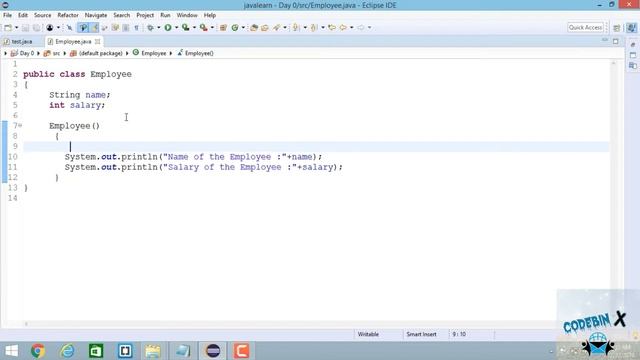The width and height of the screenshot is (640, 360).
Task: Click the New Java Class icon
Action: coord(235,28)
